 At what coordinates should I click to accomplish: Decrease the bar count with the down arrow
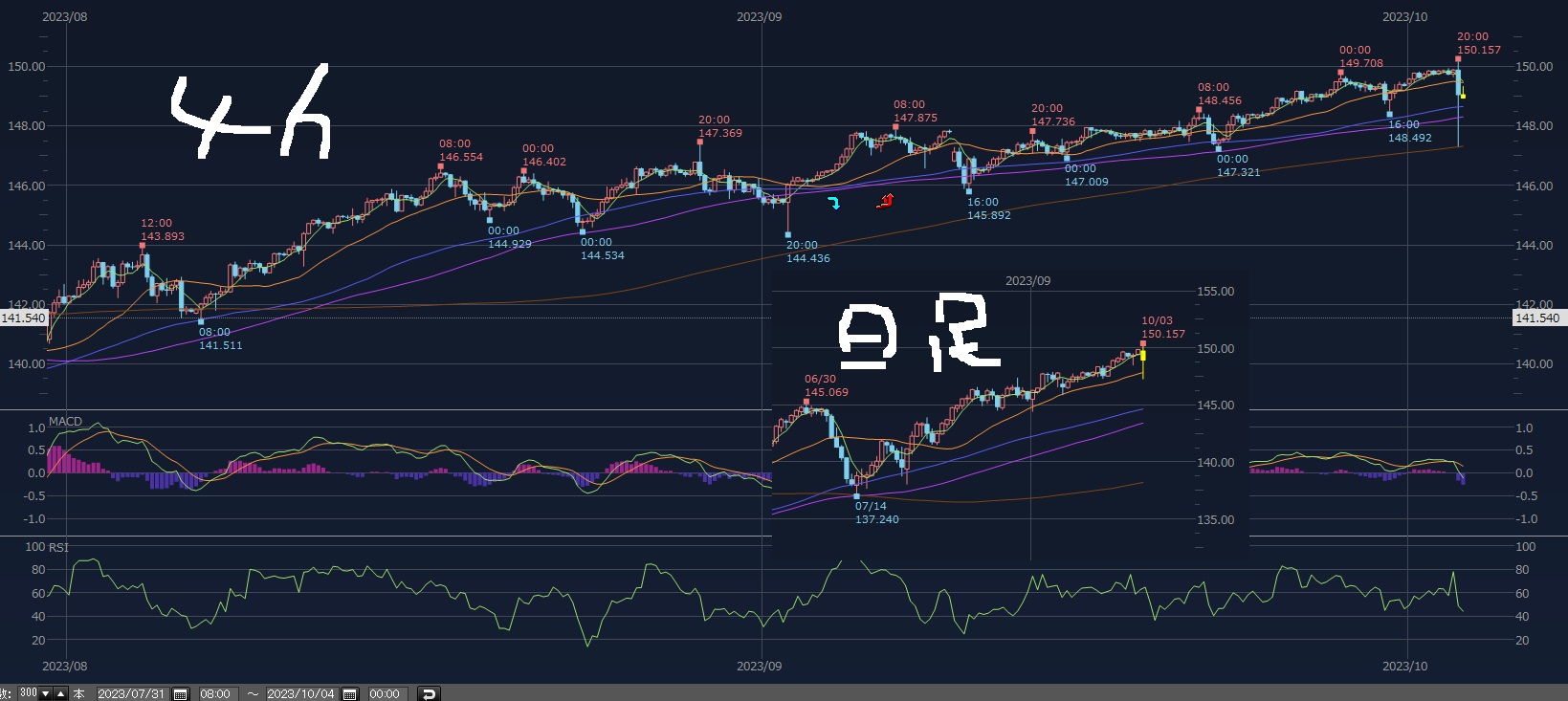[x=45, y=693]
